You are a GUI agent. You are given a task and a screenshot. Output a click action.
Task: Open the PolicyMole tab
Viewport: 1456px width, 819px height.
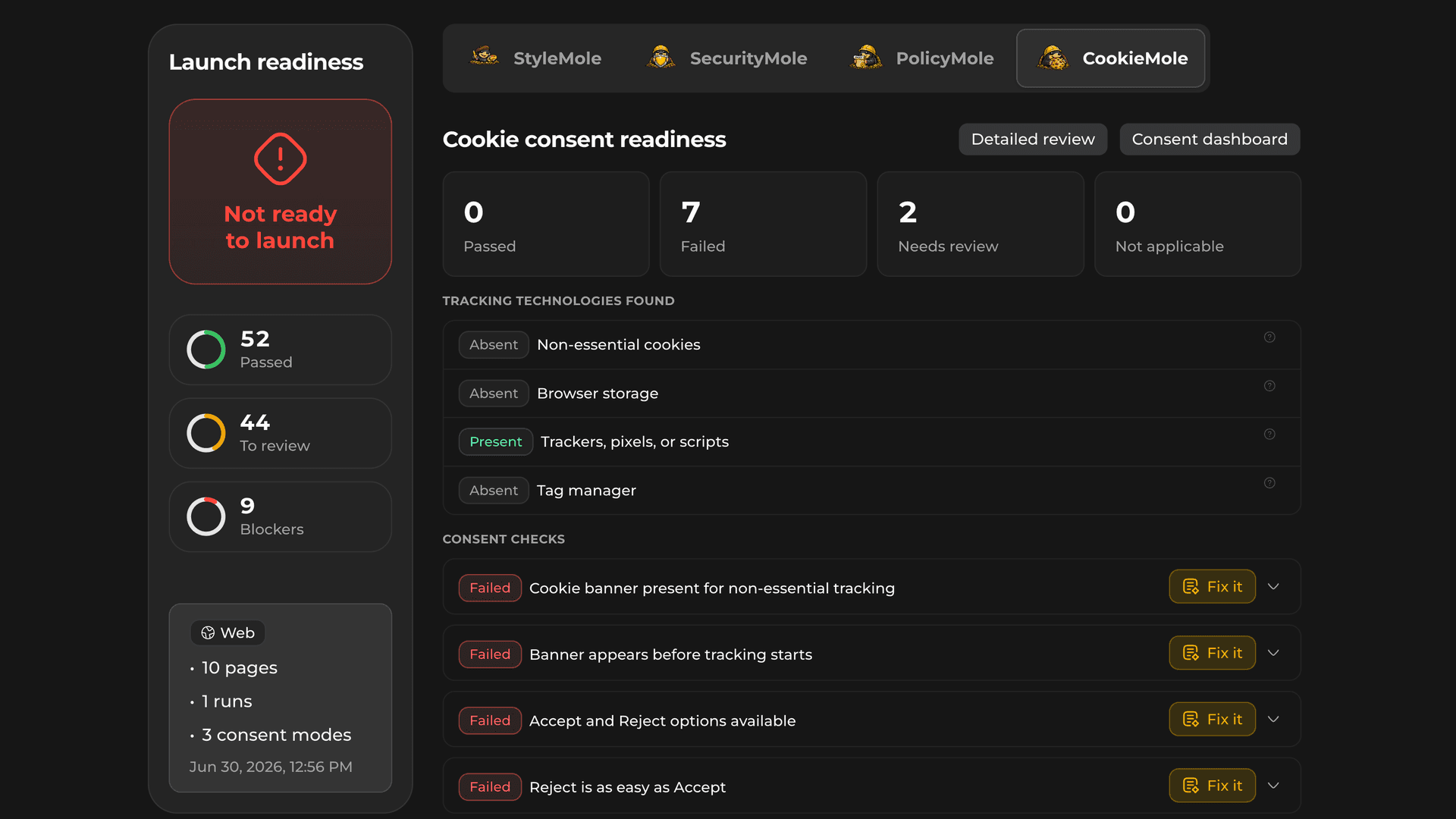pyautogui.click(x=922, y=58)
